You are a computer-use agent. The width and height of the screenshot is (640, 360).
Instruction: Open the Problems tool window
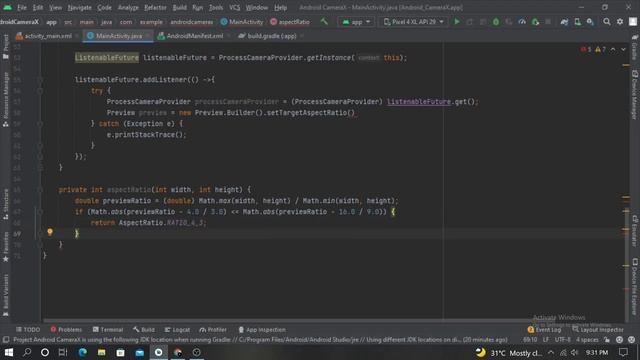66,329
